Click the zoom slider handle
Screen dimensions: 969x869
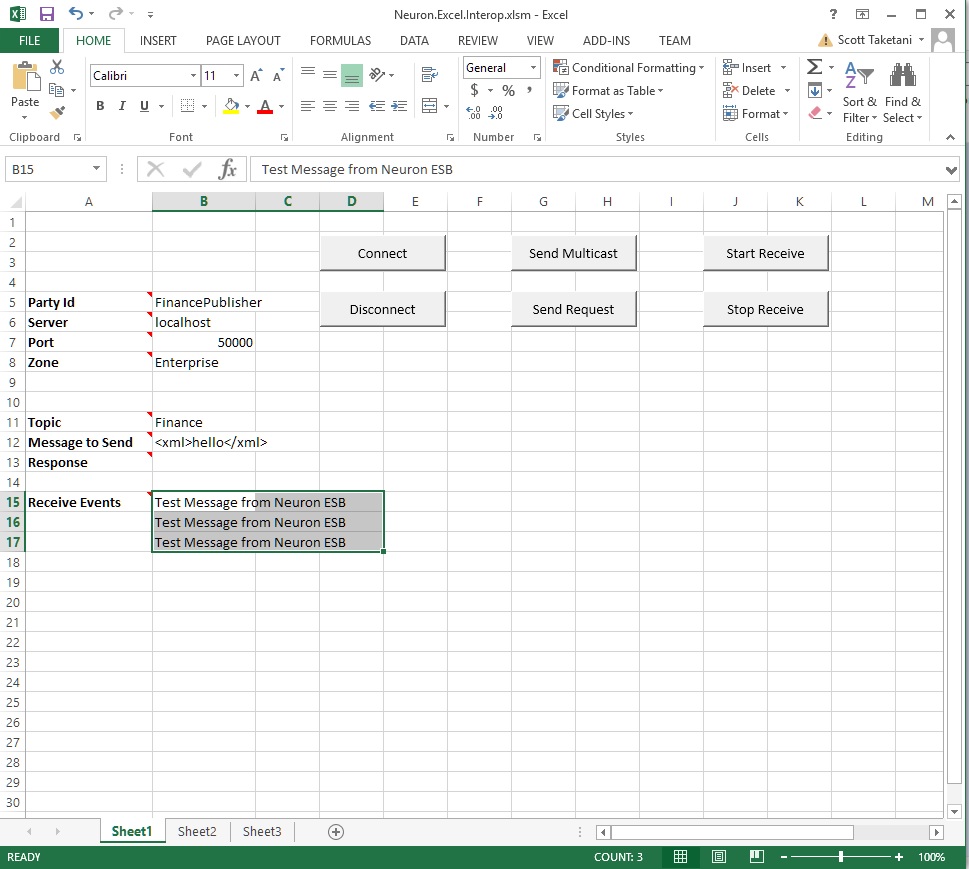tap(840, 857)
